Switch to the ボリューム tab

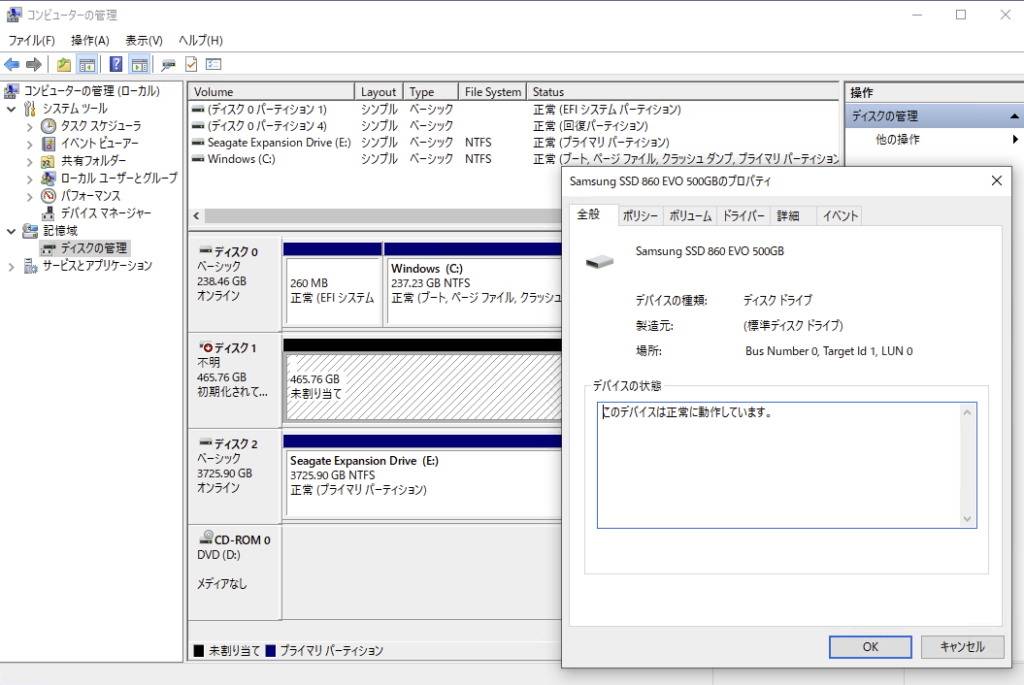690,216
